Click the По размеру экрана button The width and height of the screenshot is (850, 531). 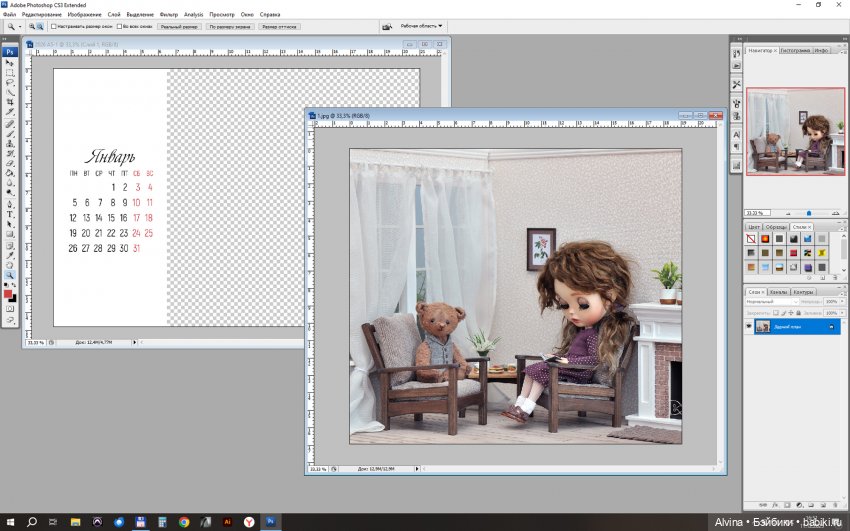click(229, 27)
